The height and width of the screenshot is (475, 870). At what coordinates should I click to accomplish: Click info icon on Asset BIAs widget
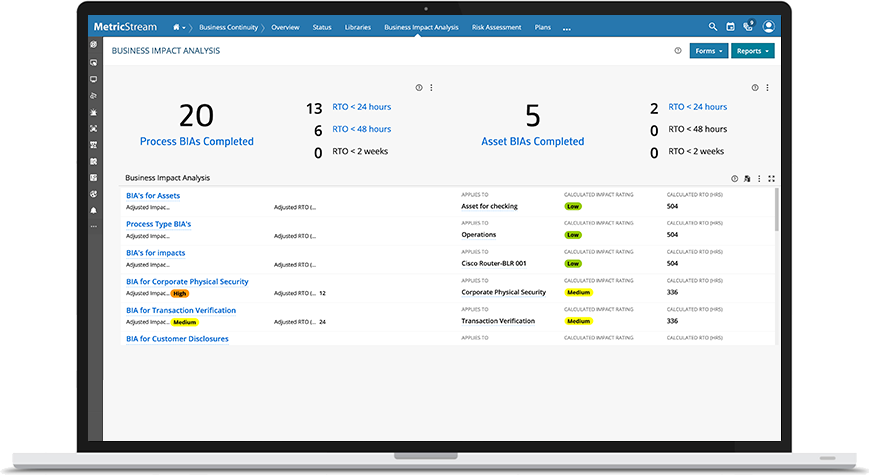coord(755,88)
